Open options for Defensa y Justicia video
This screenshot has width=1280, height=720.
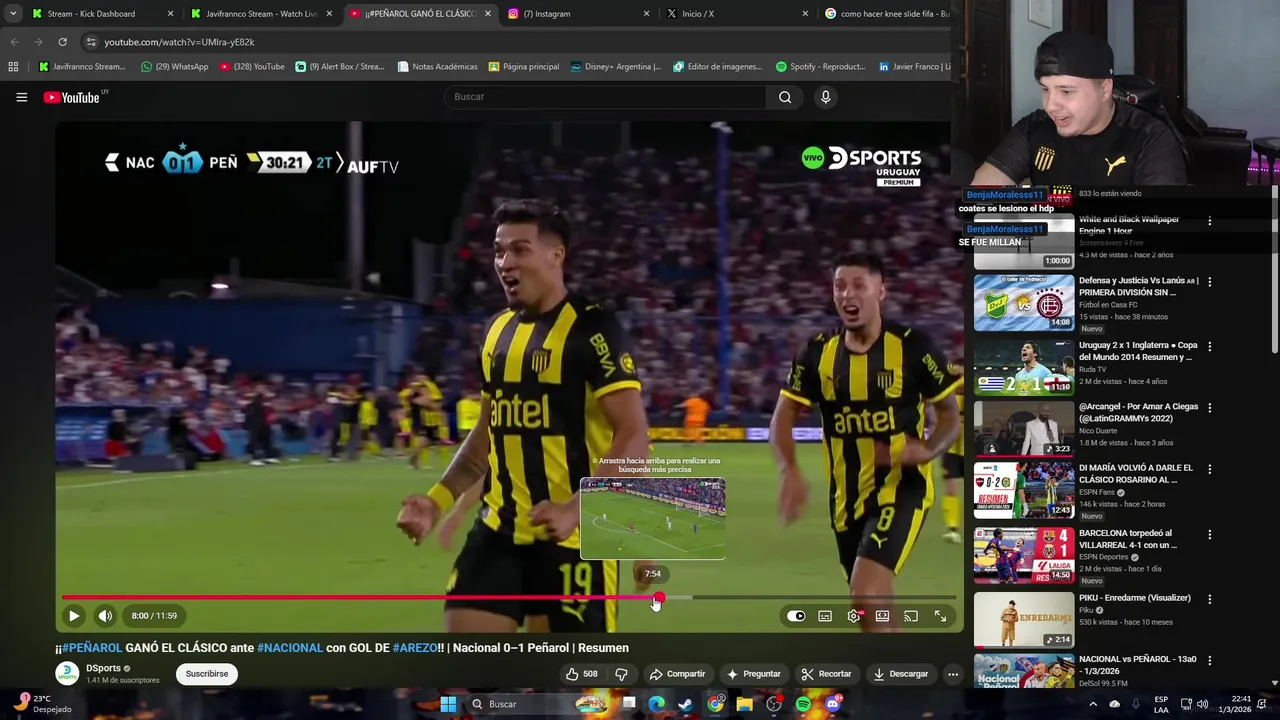click(1209, 282)
